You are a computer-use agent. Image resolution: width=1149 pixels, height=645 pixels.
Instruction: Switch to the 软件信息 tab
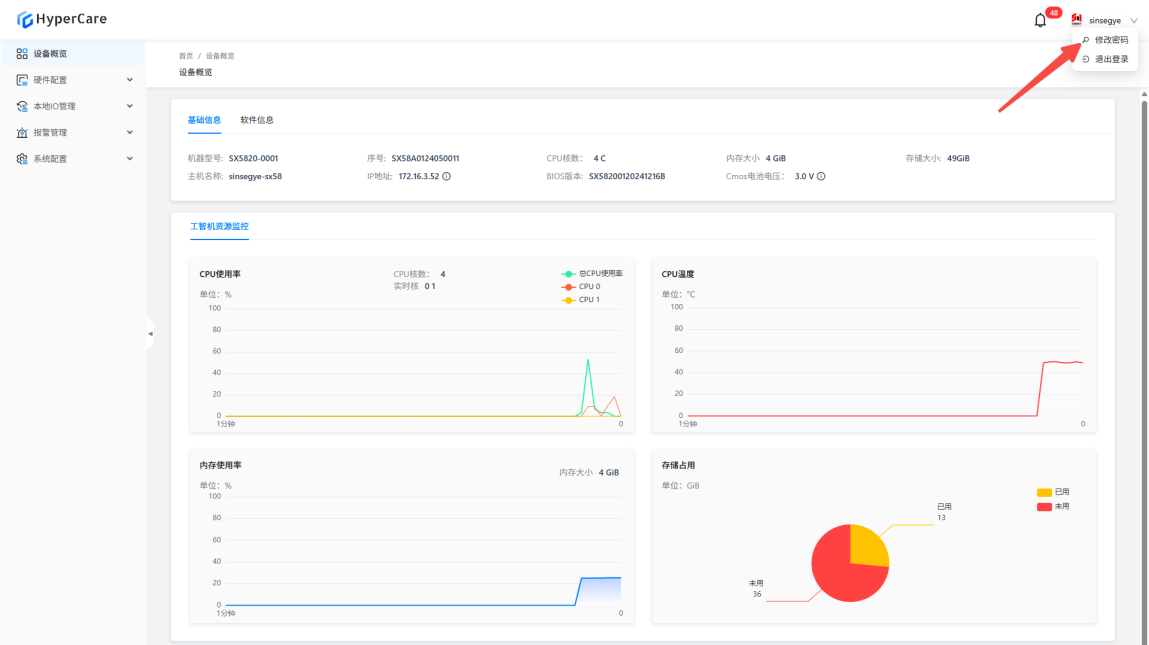click(257, 120)
